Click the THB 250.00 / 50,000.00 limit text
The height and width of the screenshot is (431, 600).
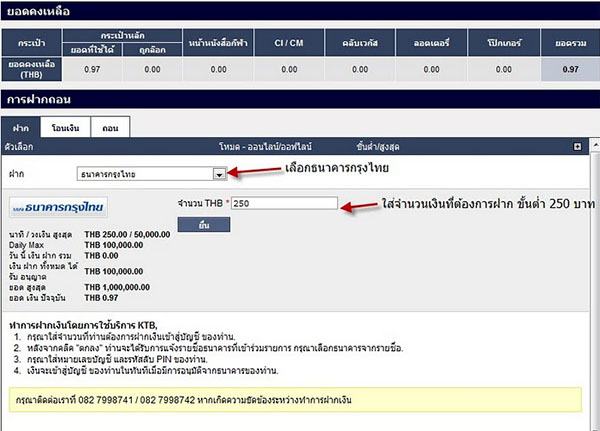(x=127, y=234)
